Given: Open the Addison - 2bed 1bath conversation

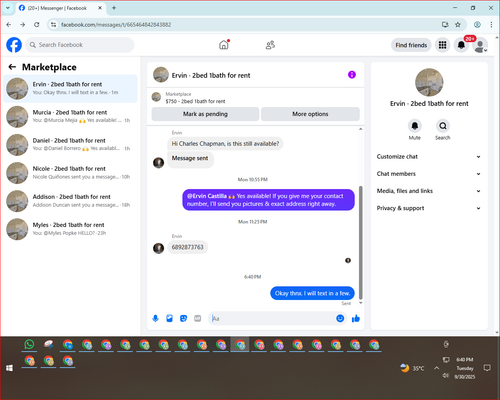Looking at the screenshot, I should pyautogui.click(x=70, y=201).
